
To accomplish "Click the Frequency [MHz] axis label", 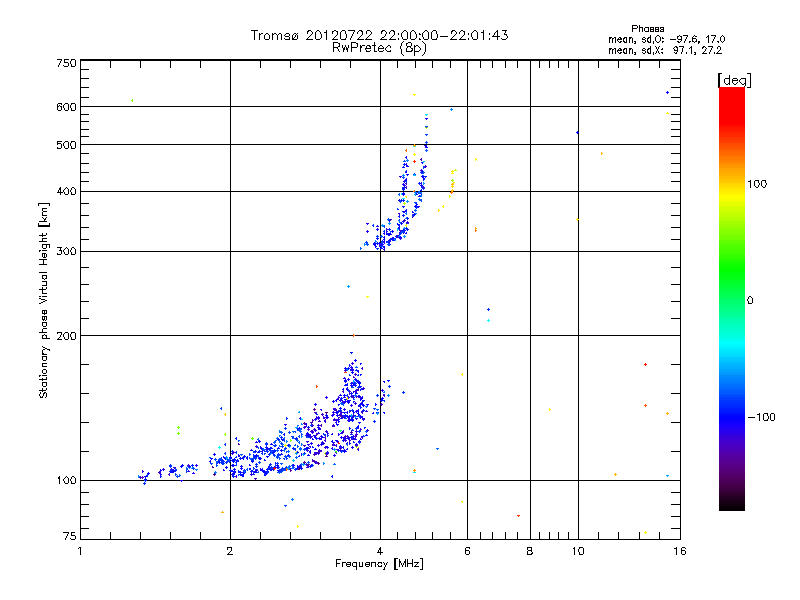I will click(379, 564).
